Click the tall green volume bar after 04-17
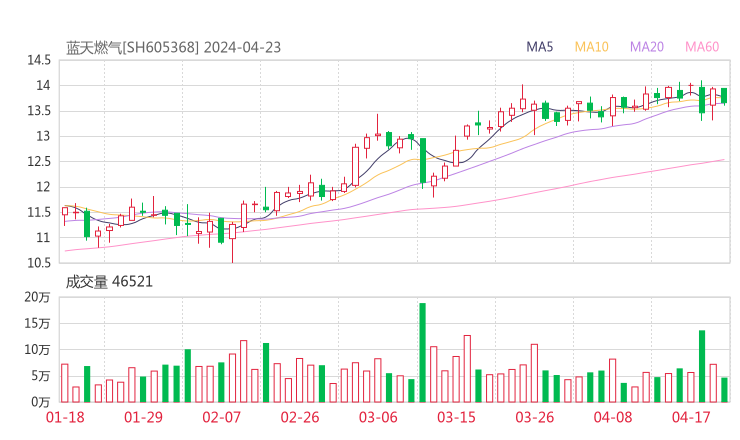Image resolution: width=740 pixels, height=440 pixels. [702, 366]
